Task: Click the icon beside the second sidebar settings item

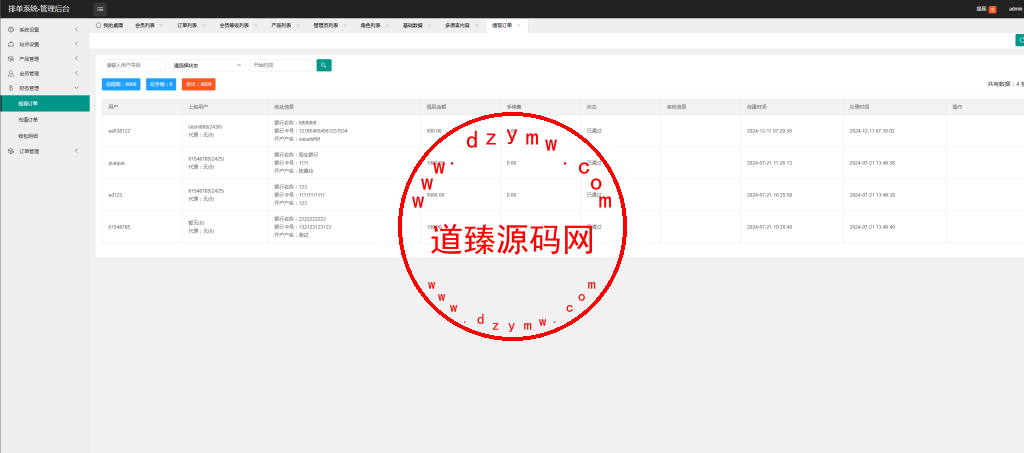Action: 10,44
